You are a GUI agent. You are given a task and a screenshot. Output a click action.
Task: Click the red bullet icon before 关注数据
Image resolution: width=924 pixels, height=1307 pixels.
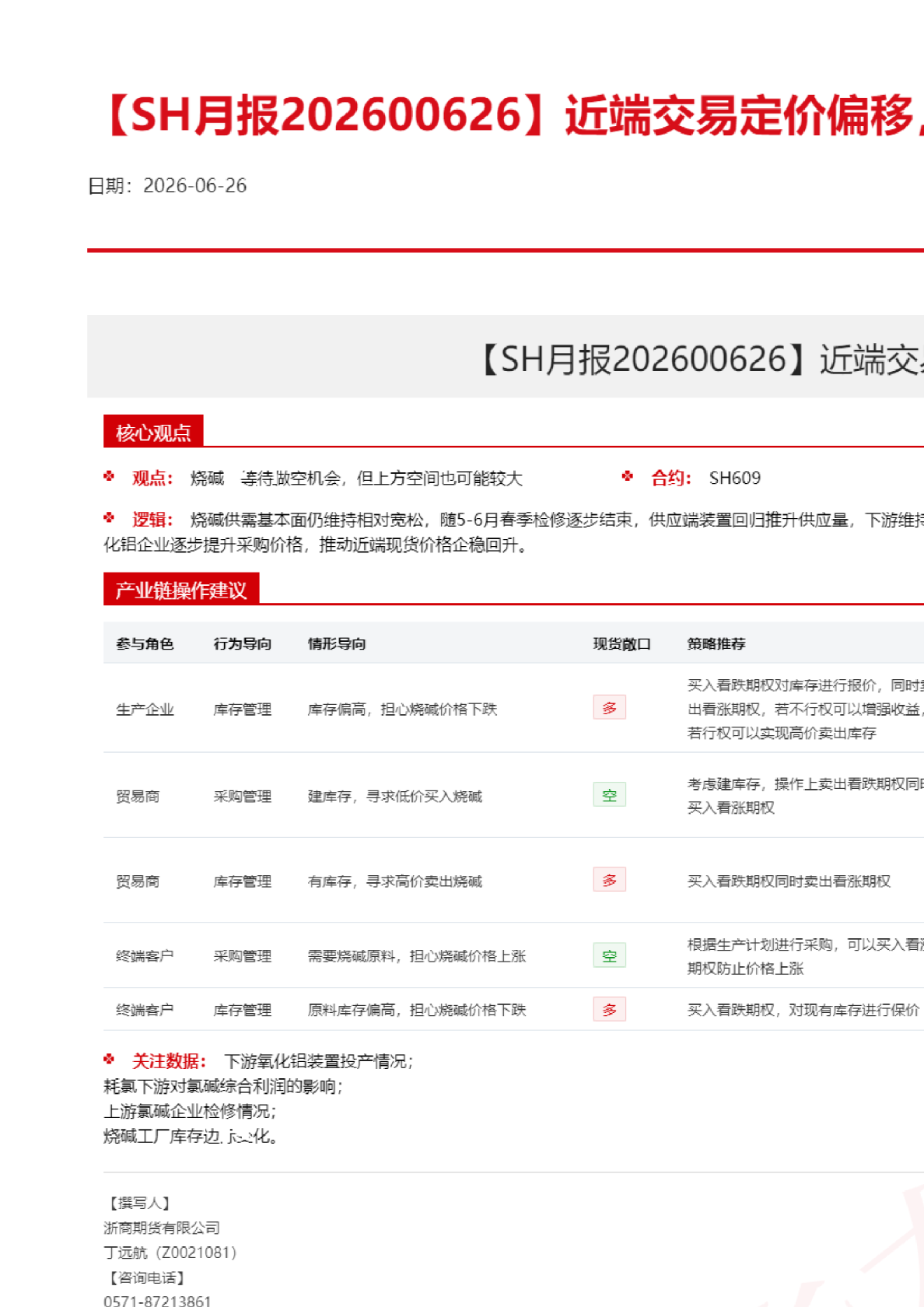click(109, 1060)
